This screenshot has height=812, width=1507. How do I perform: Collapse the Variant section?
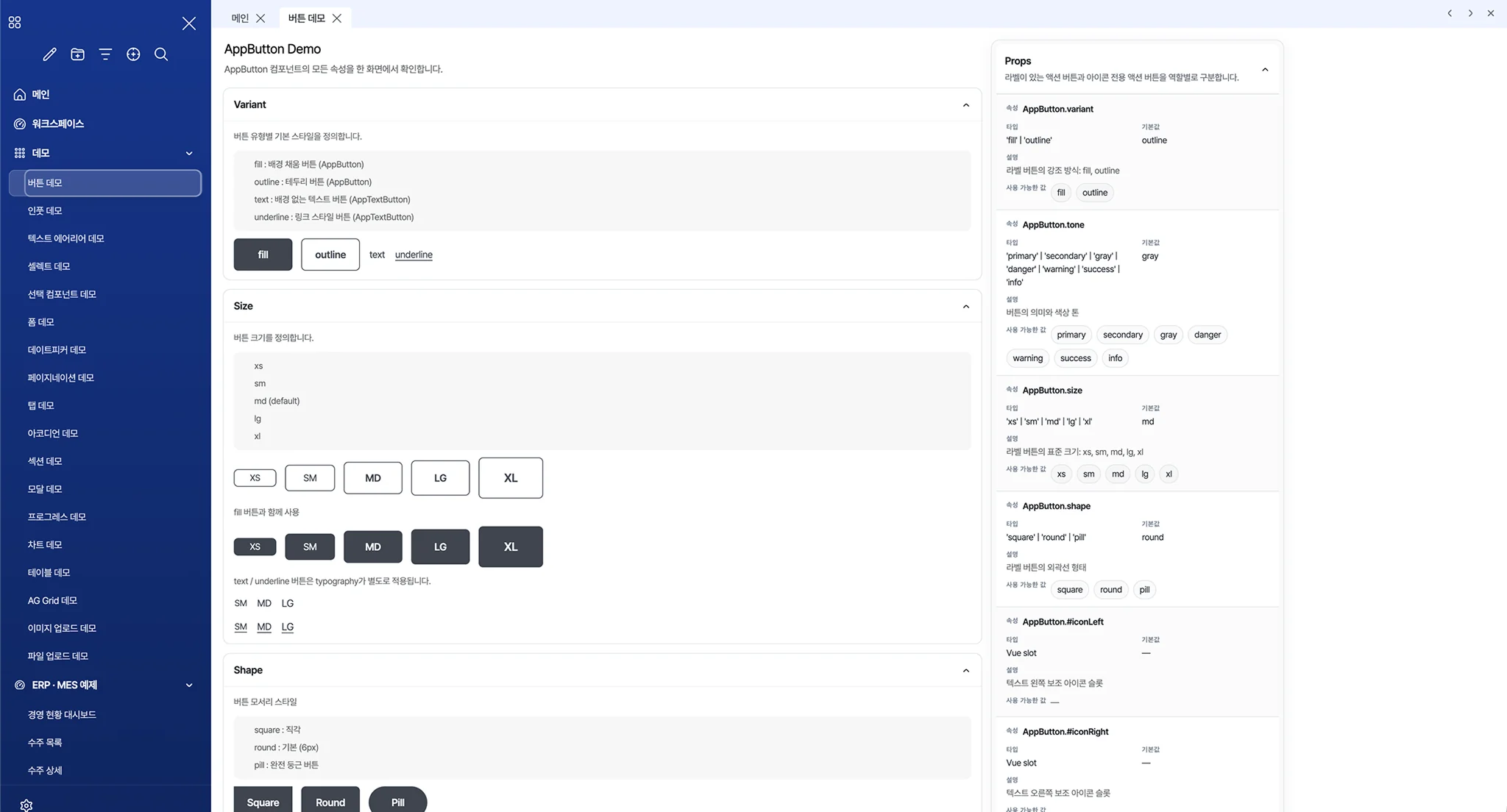[x=966, y=105]
